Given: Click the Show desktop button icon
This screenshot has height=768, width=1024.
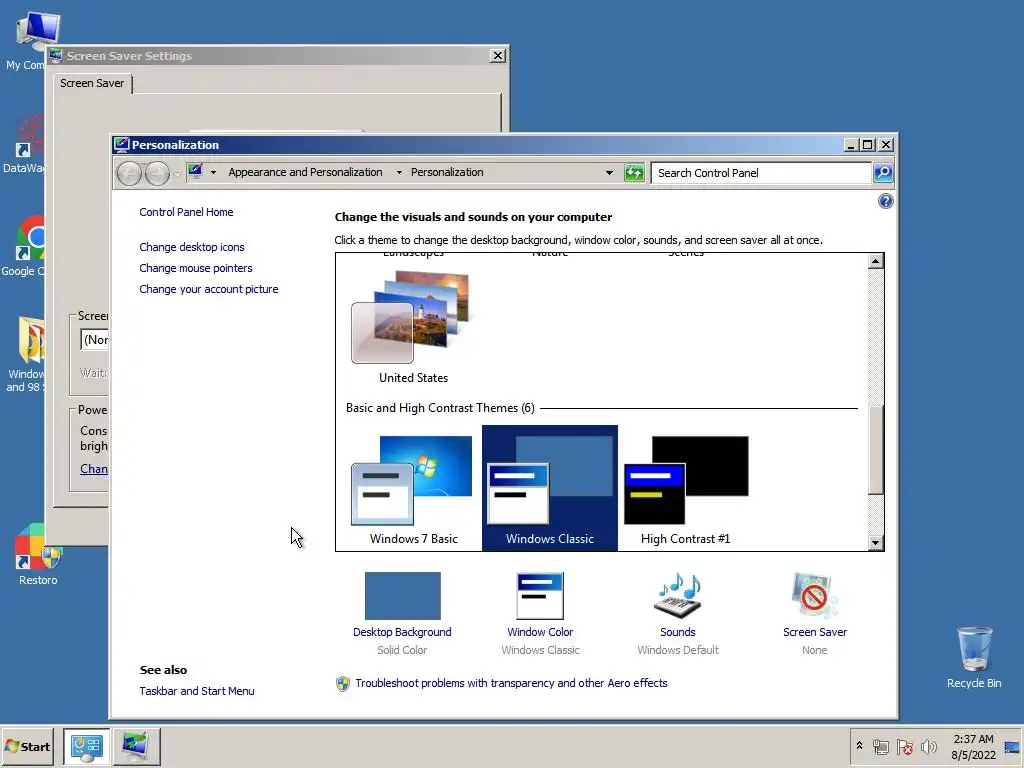Looking at the screenshot, I should tap(1012, 746).
